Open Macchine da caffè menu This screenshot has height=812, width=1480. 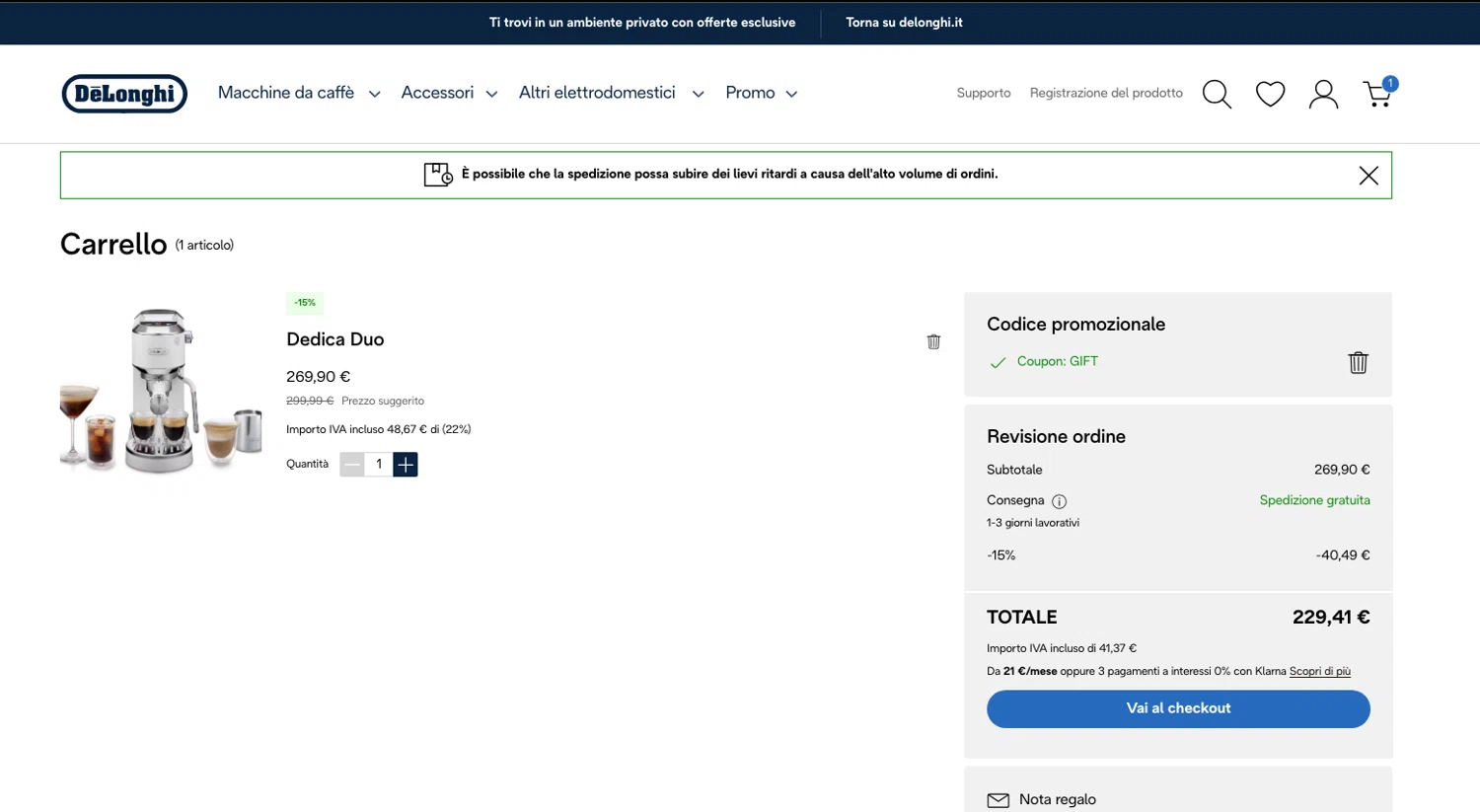tap(286, 93)
